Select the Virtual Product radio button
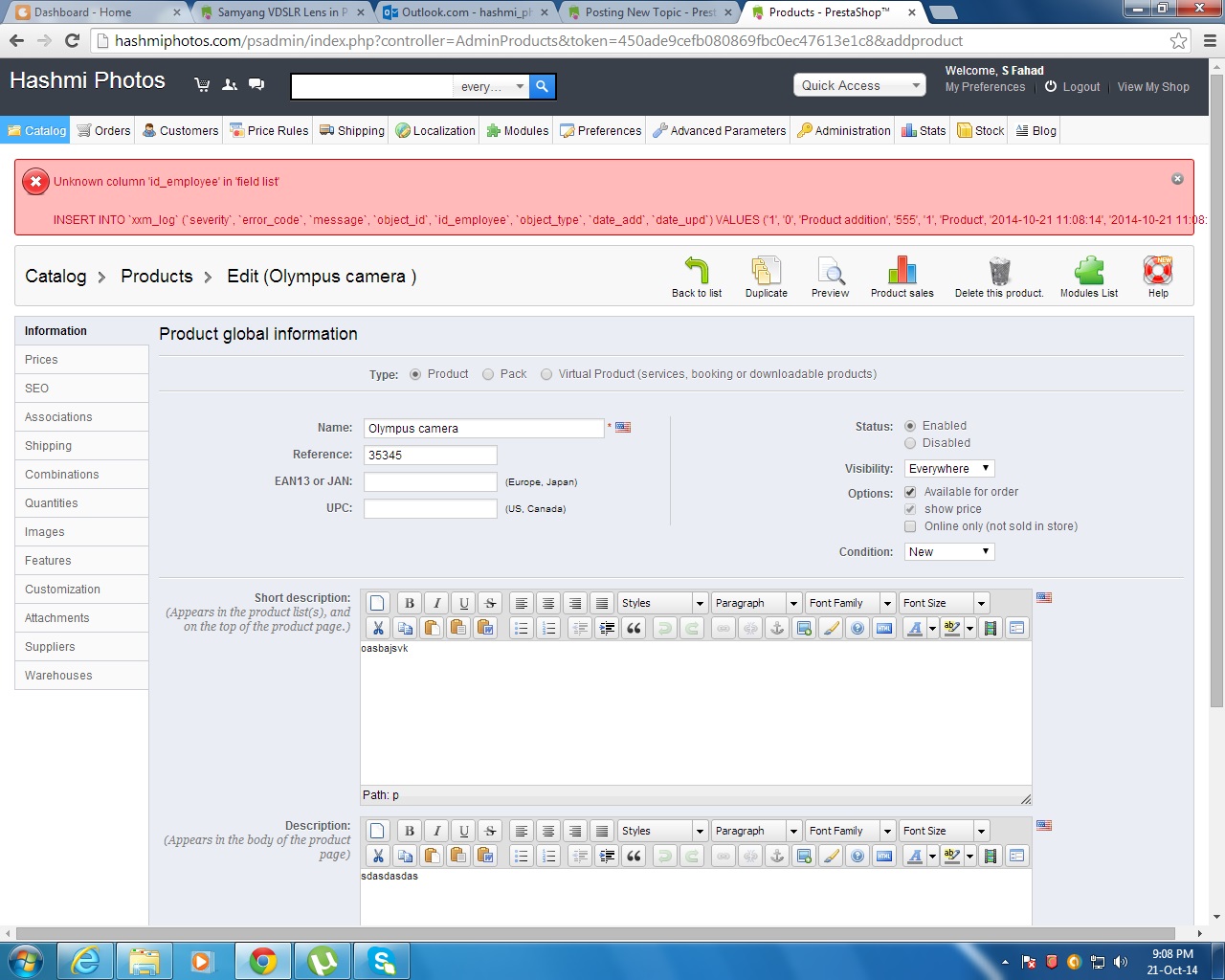 click(x=546, y=374)
